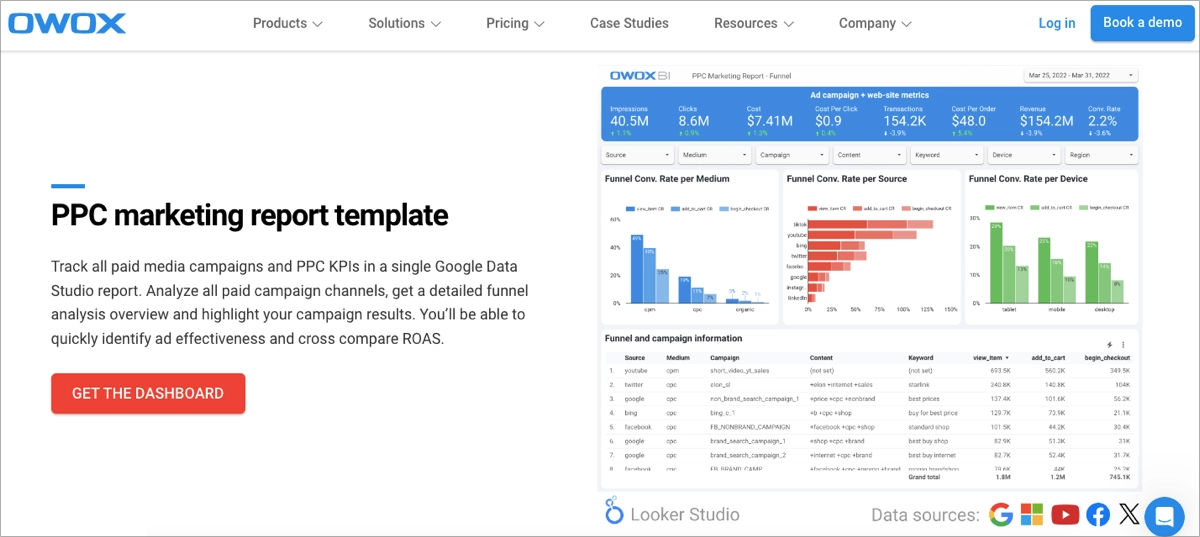The height and width of the screenshot is (537, 1200).
Task: Click the 'starlink' keyword cell
Action: (x=920, y=384)
